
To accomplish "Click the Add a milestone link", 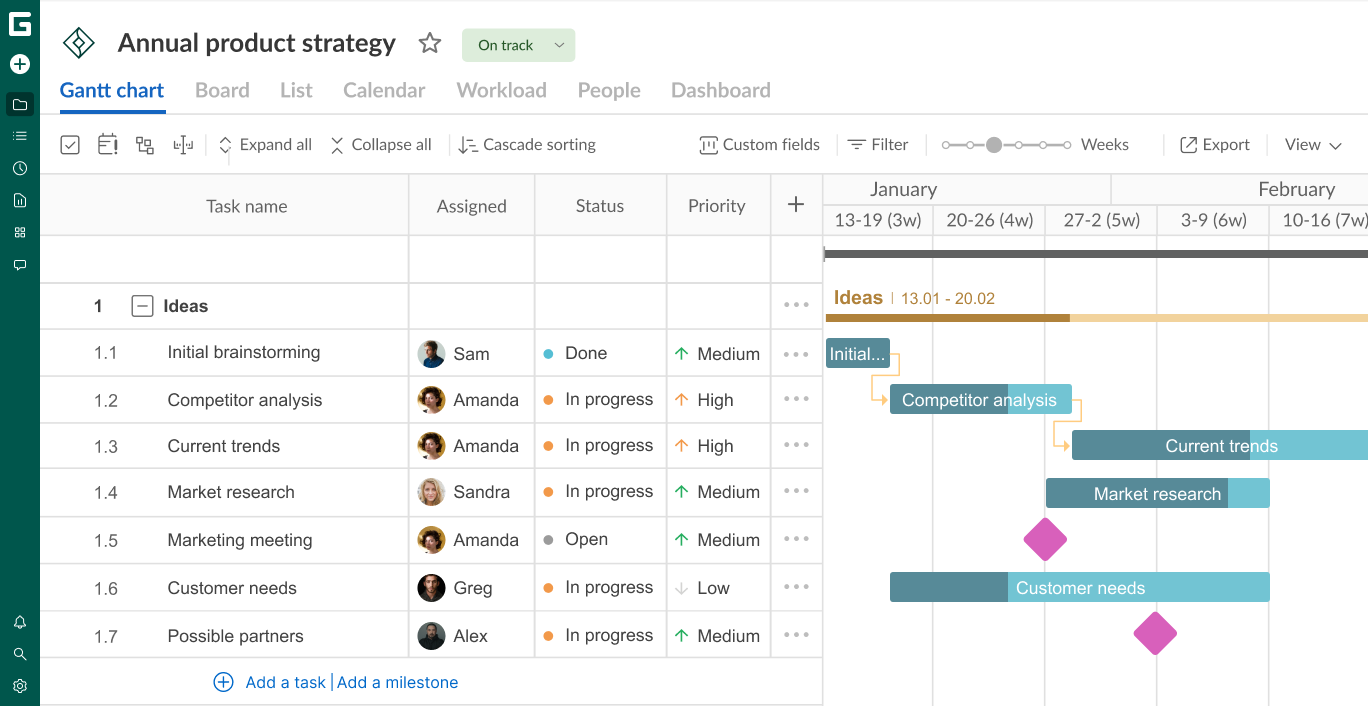I will tap(397, 681).
